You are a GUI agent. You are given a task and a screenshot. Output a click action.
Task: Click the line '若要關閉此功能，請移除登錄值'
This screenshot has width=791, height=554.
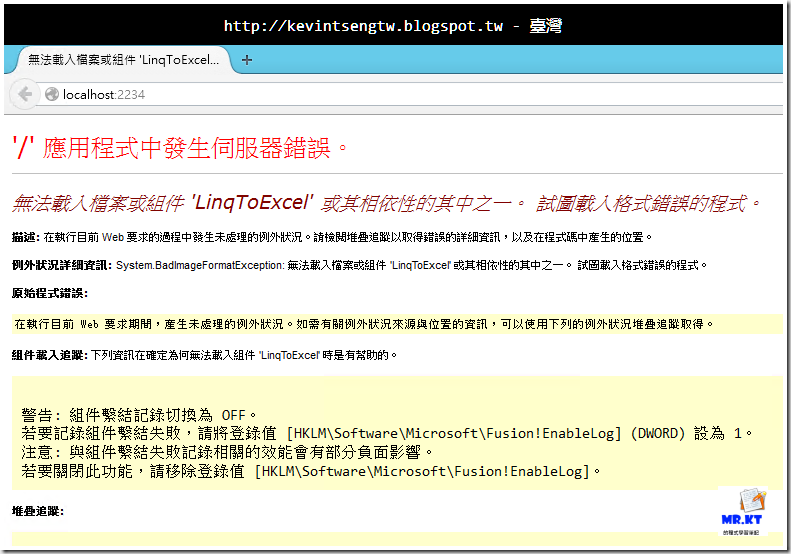pyautogui.click(x=311, y=471)
